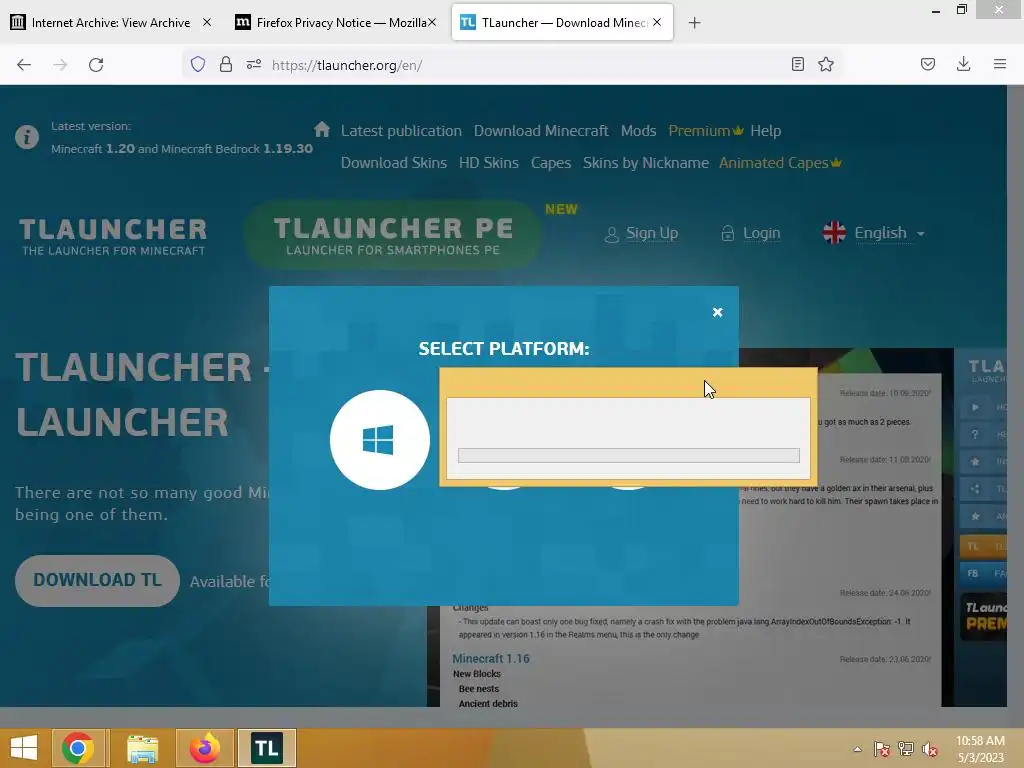This screenshot has height=768, width=1024.
Task: Open the Mods section
Action: pyautogui.click(x=638, y=131)
